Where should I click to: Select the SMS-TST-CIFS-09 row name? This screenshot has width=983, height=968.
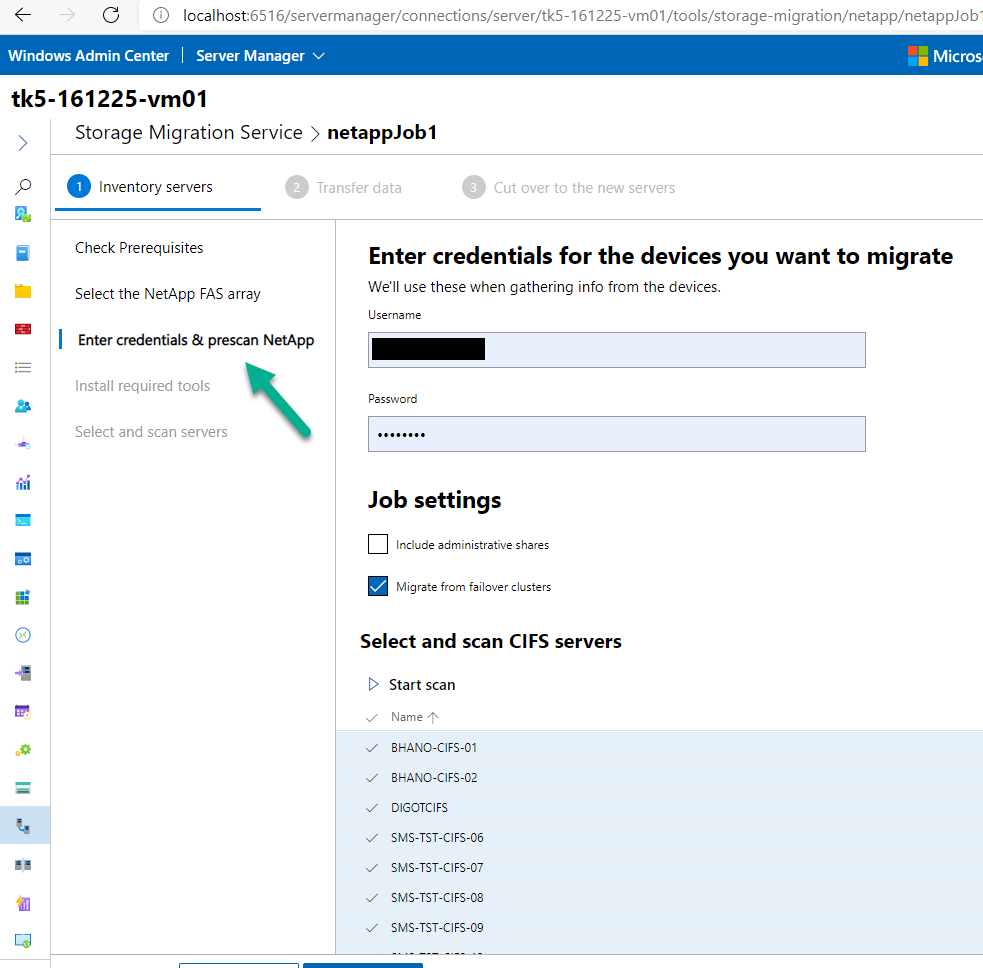pos(437,927)
